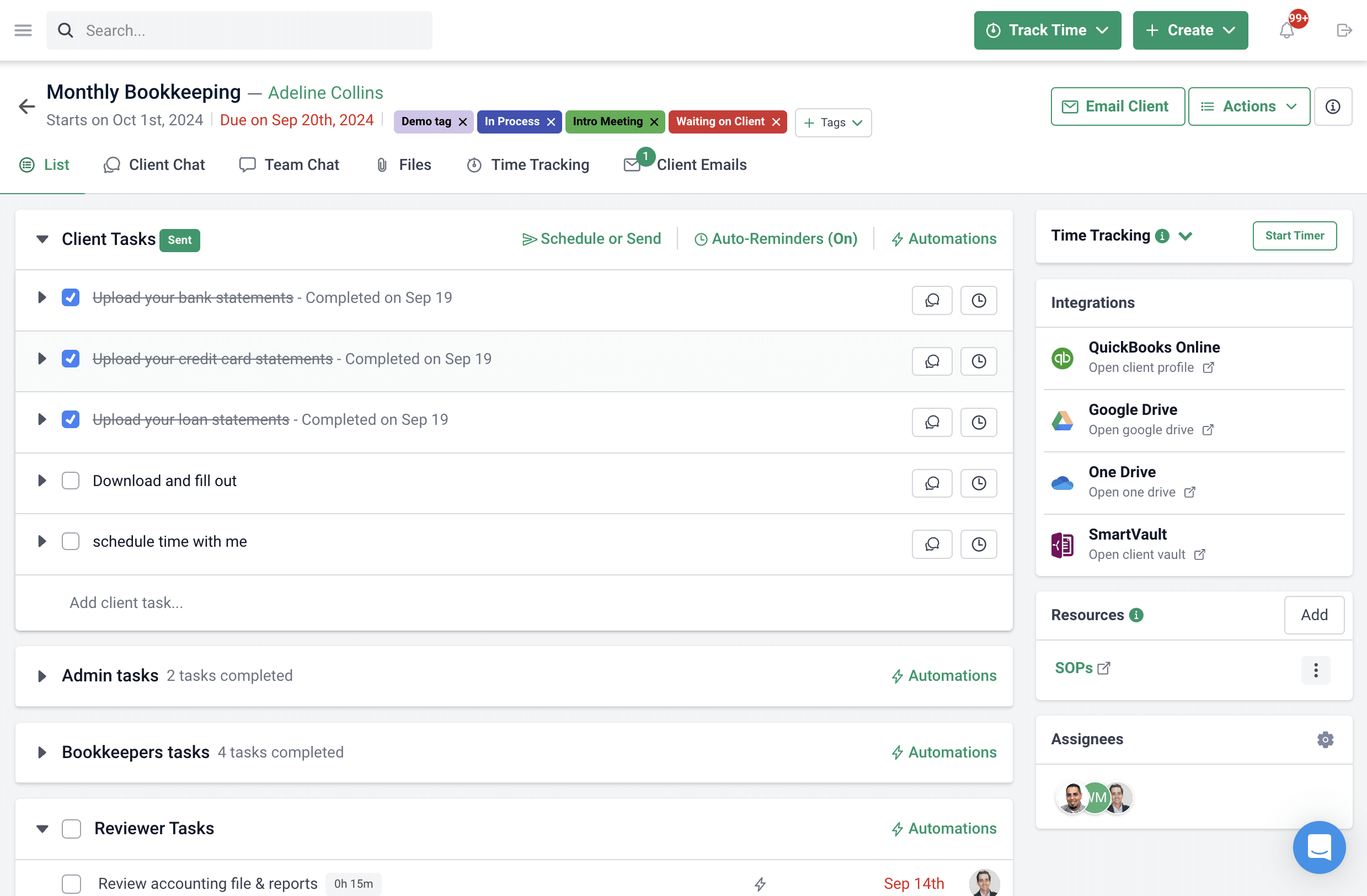Remove the Intro Meeting tag
The width and height of the screenshot is (1367, 896).
pos(654,122)
